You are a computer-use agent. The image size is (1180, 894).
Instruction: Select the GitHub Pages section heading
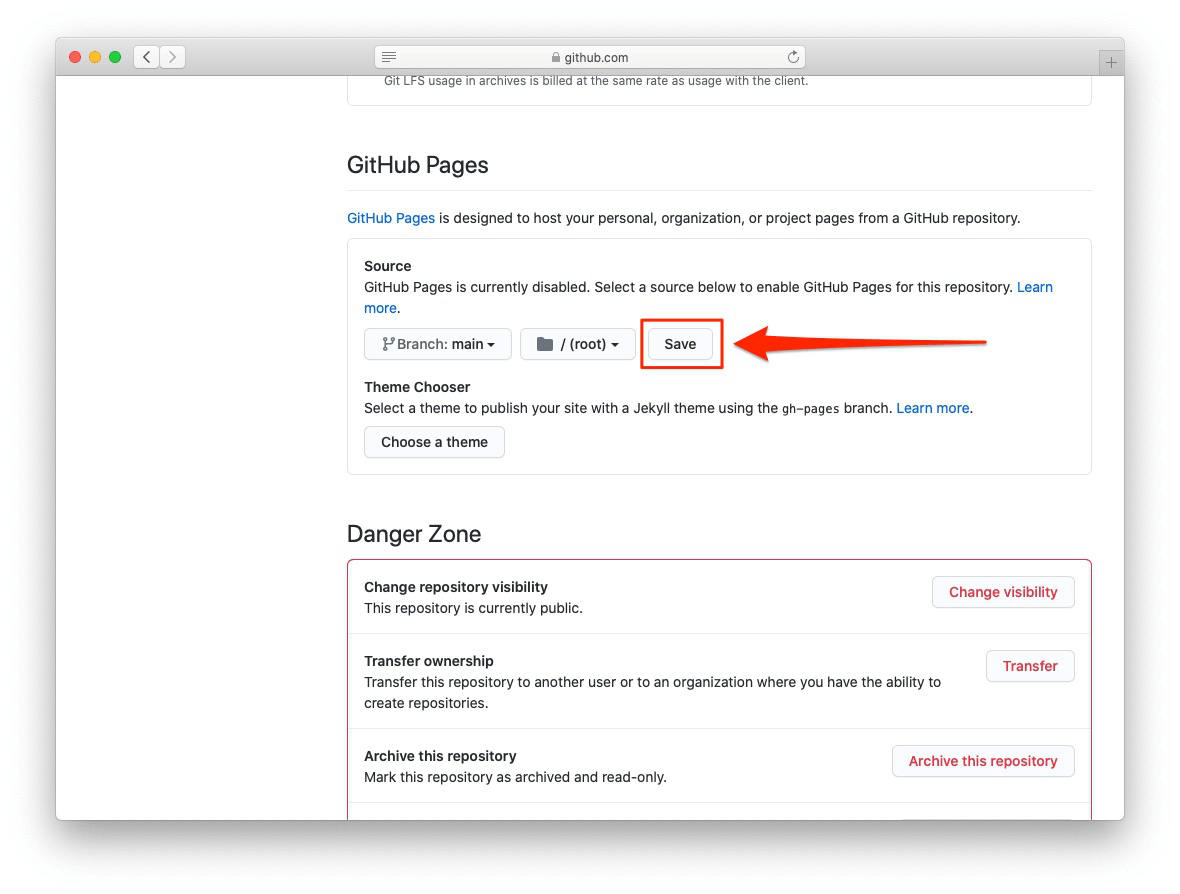pos(418,165)
